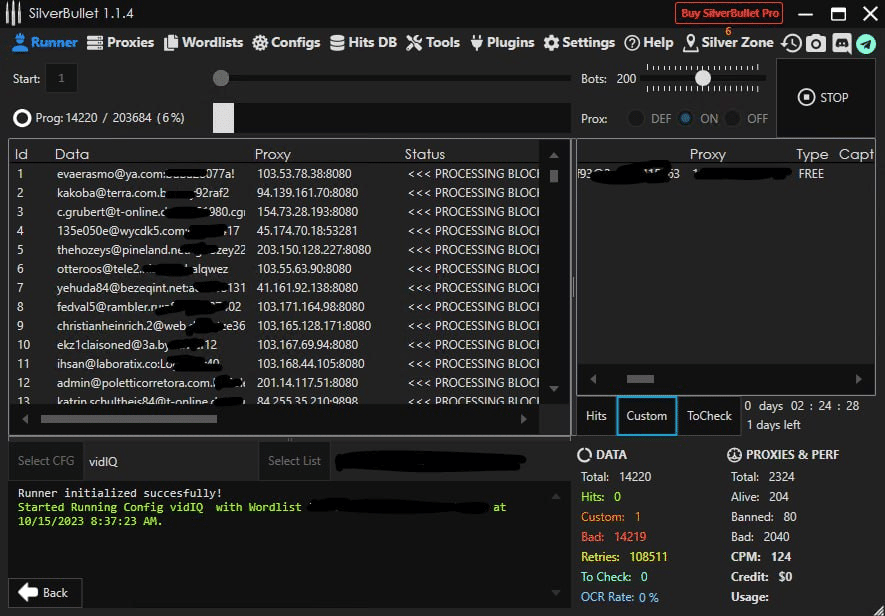The width and height of the screenshot is (885, 616).
Task: Click the vidIQ config name
Action: pos(103,462)
